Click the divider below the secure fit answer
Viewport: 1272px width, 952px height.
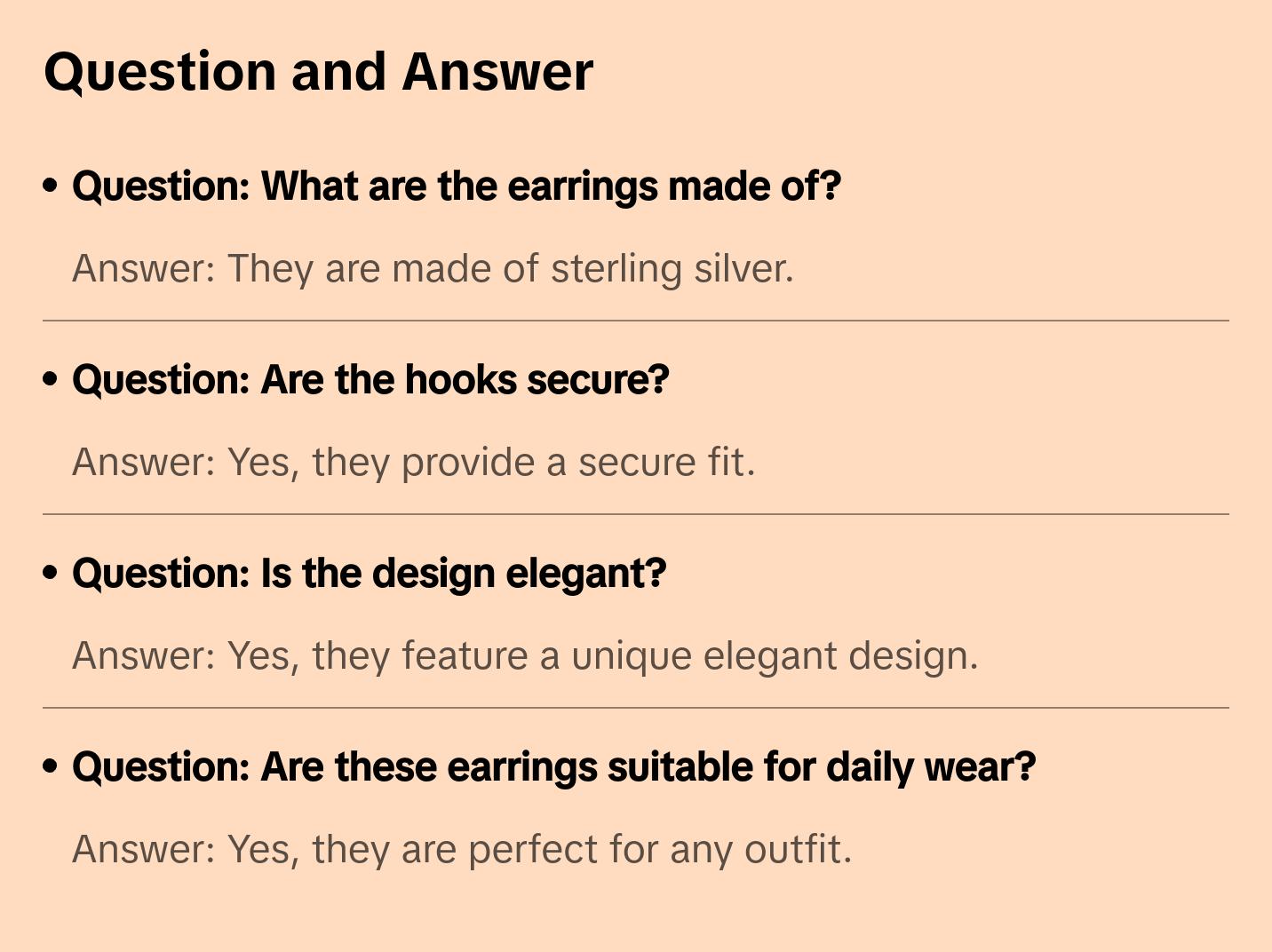coord(636,514)
